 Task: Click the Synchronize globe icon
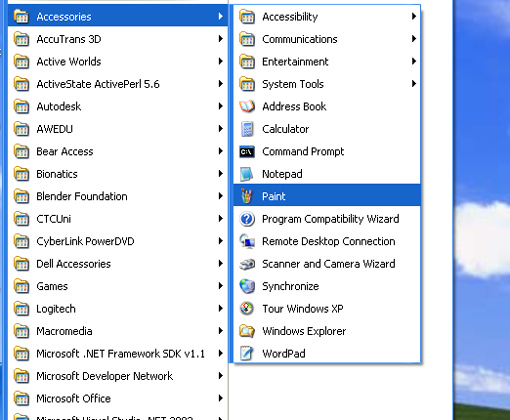(x=247, y=286)
